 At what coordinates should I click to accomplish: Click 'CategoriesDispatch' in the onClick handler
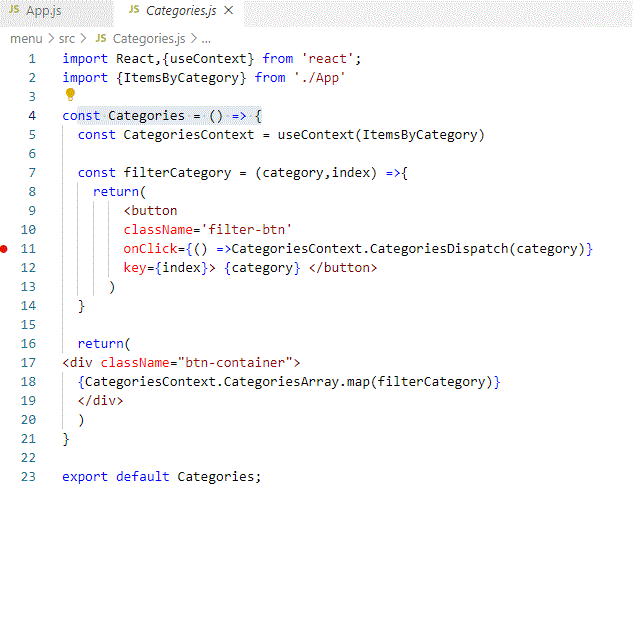pyautogui.click(x=439, y=249)
